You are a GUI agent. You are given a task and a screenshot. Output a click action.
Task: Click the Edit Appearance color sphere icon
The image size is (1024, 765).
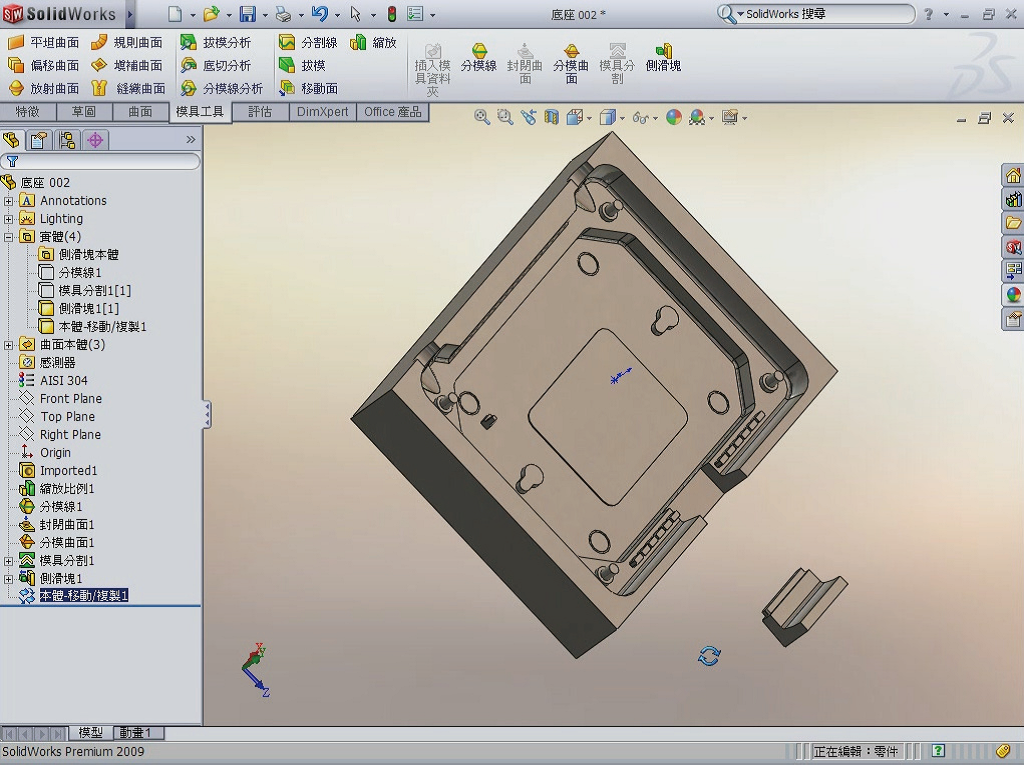coord(674,118)
